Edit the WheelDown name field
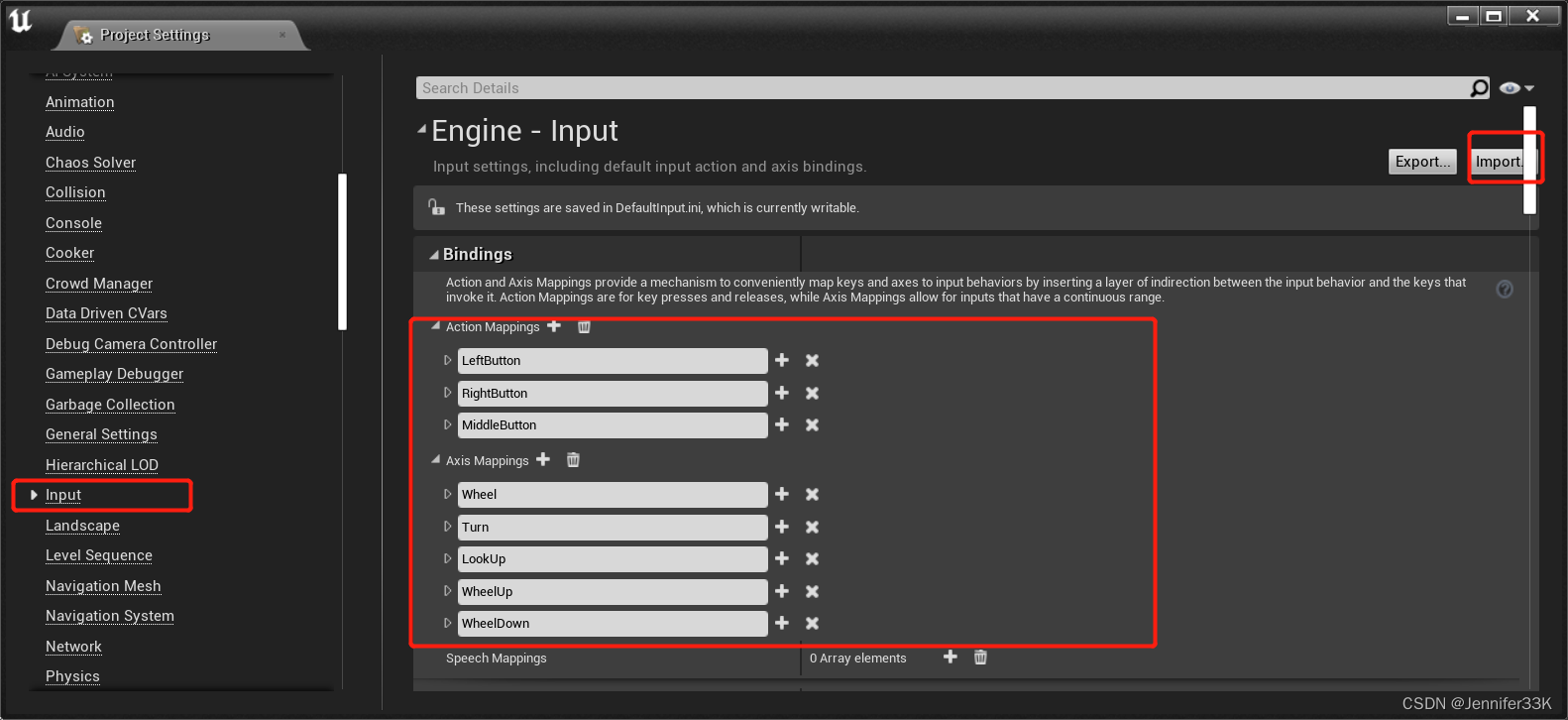1568x720 pixels. (x=613, y=624)
